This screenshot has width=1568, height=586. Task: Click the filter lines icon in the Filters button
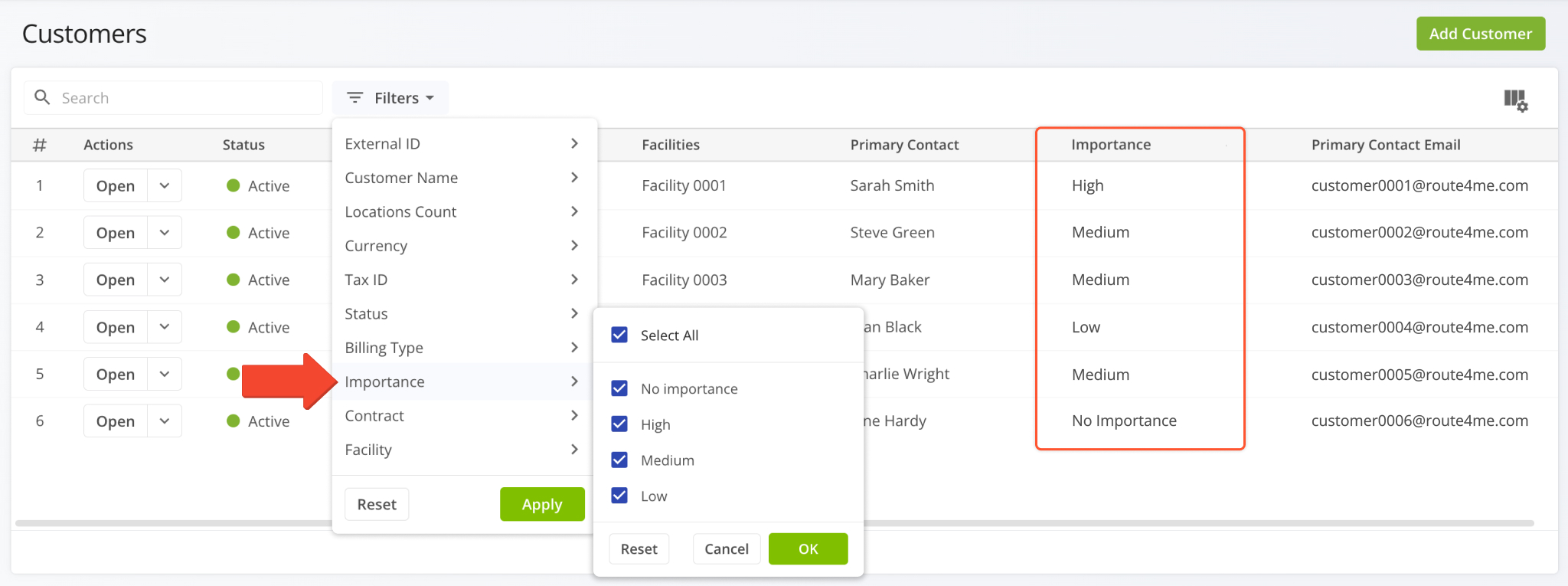354,97
